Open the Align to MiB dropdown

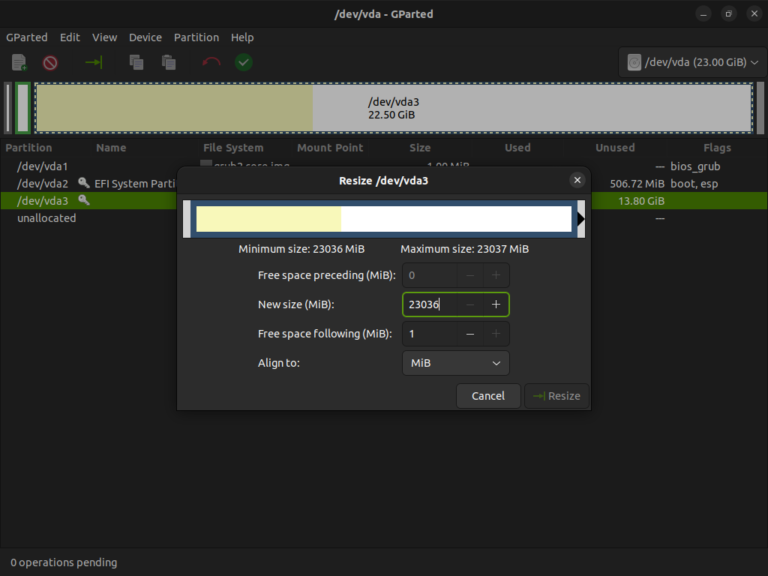click(x=456, y=363)
